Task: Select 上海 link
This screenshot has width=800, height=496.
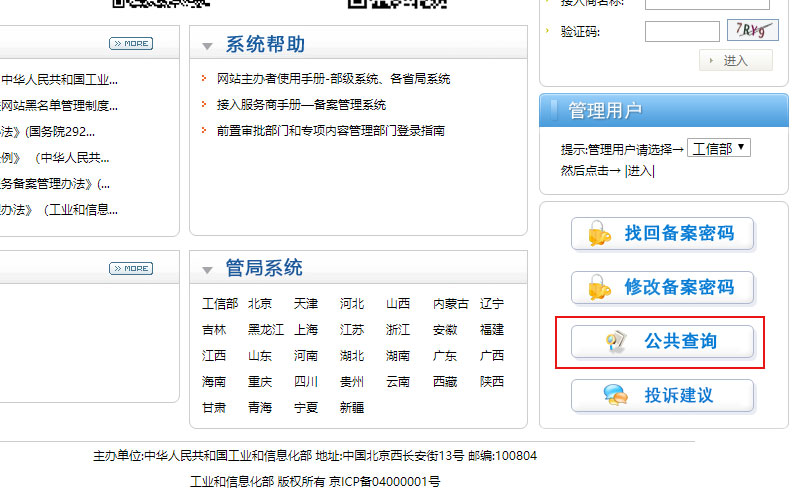Action: point(306,330)
